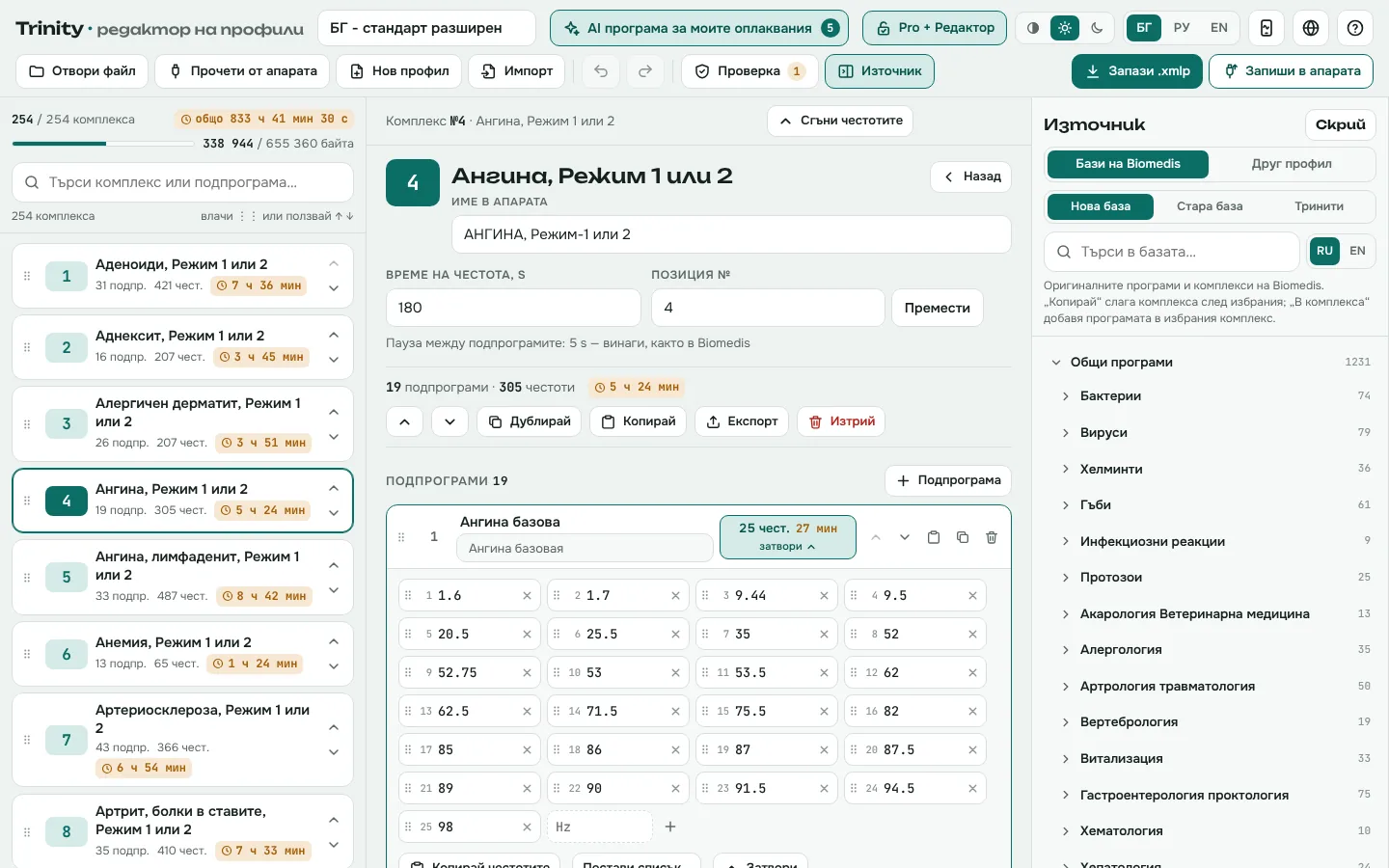This screenshot has width=1389, height=868.
Task: Switch to the Стара база tab
Action: (1210, 206)
